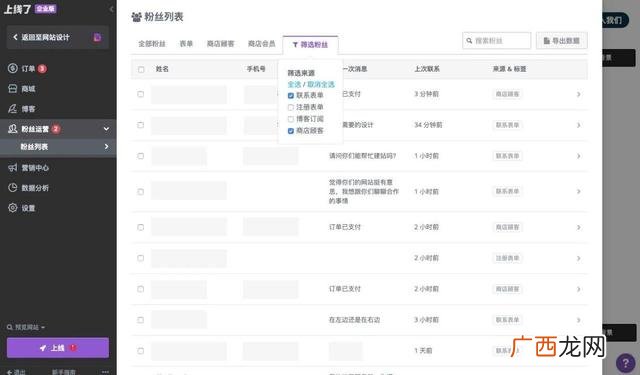
Task: Select the row contacted 3 分钟前
Action: (141, 94)
